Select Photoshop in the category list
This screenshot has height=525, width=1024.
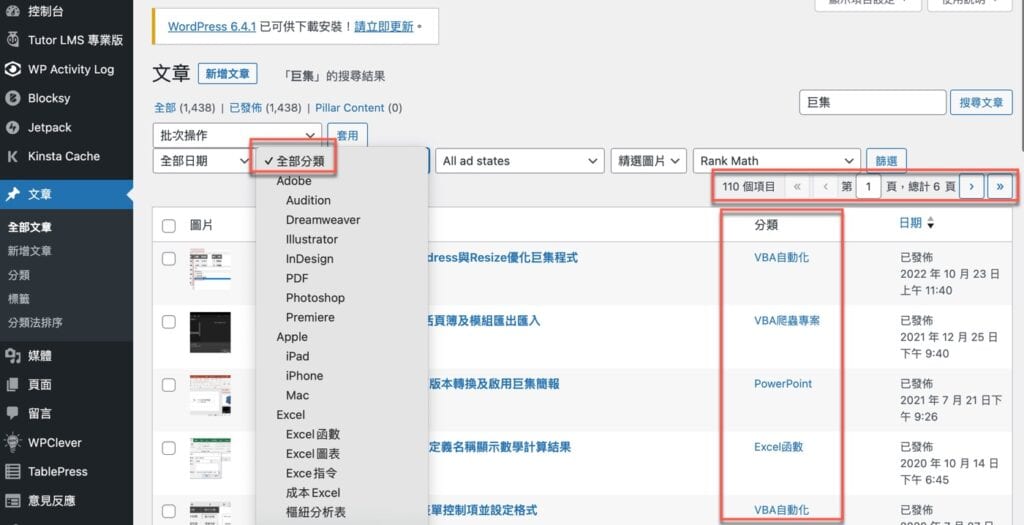(315, 298)
